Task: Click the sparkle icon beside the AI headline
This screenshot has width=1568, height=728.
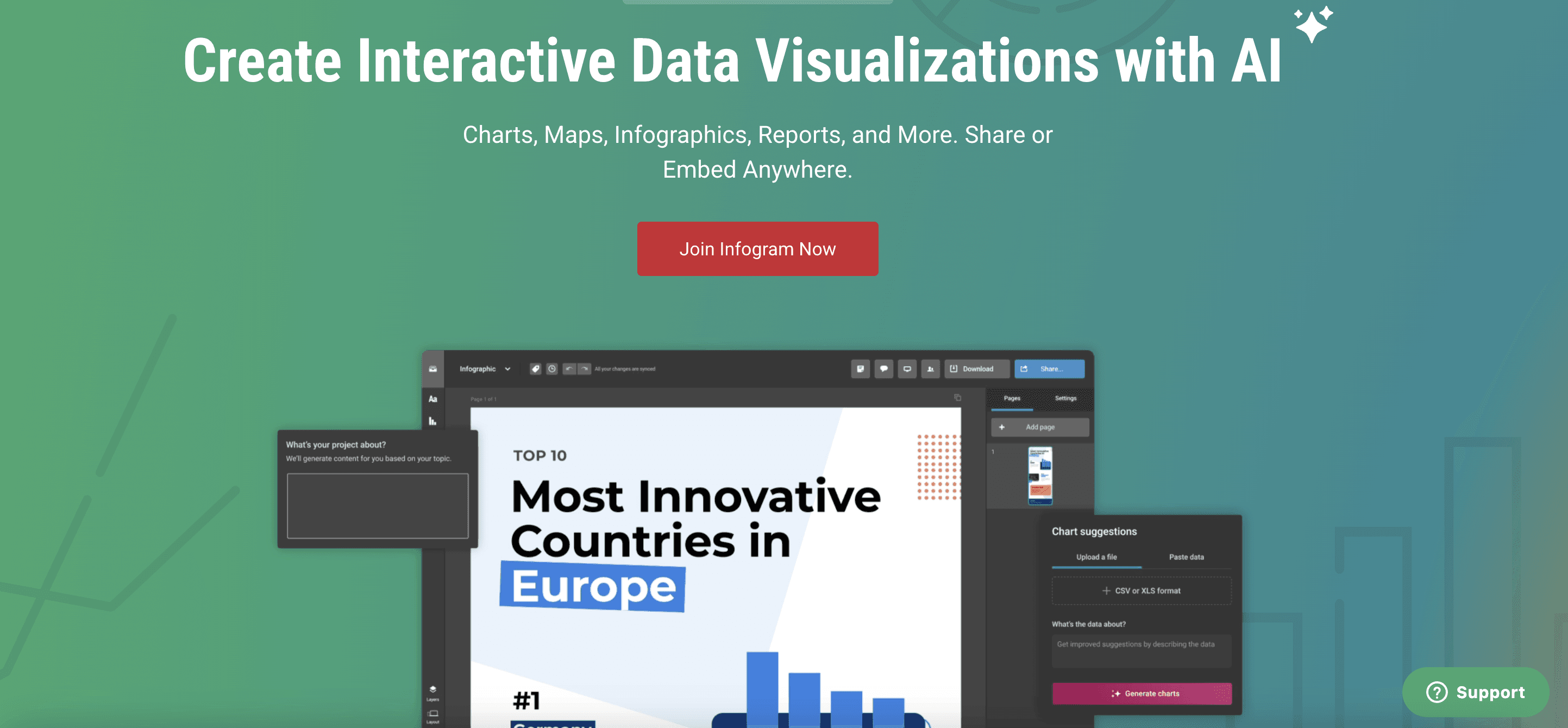Action: coord(1313,25)
